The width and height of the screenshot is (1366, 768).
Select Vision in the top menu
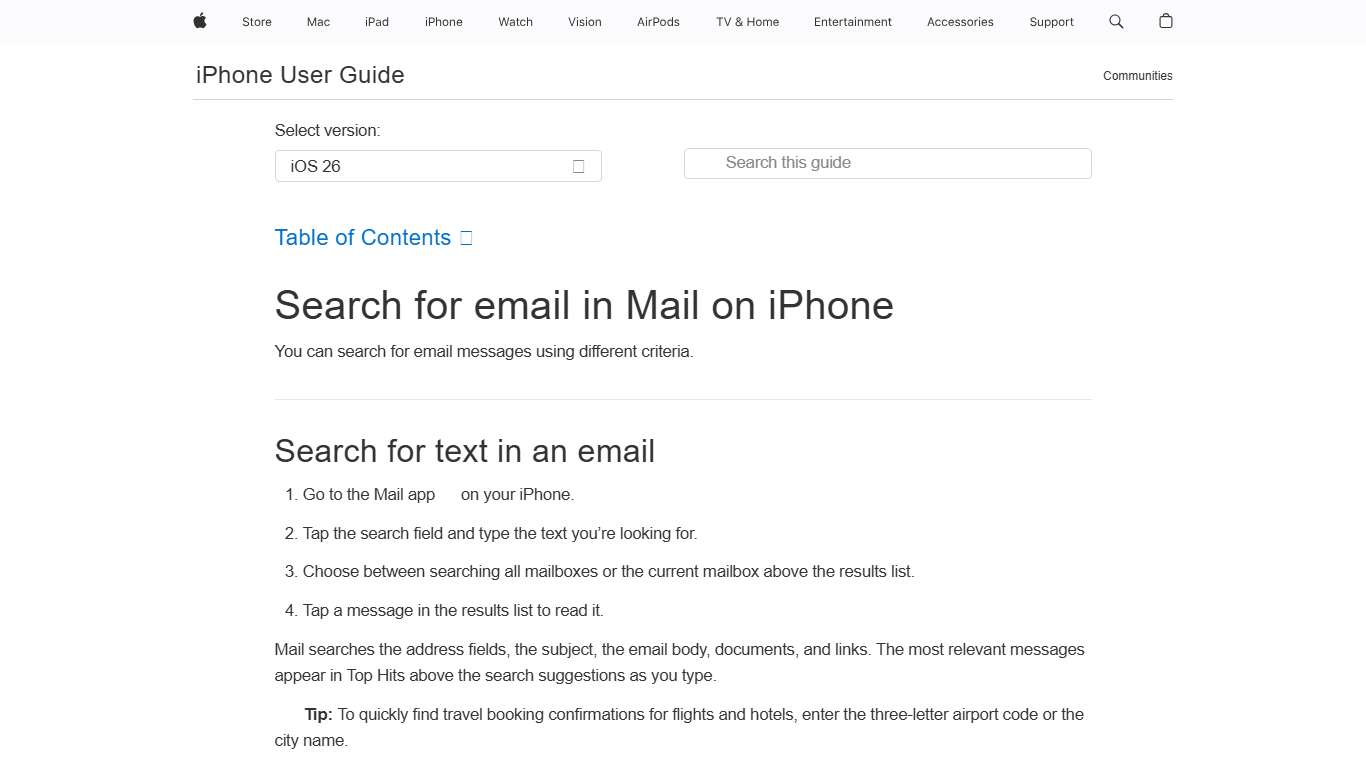point(584,21)
